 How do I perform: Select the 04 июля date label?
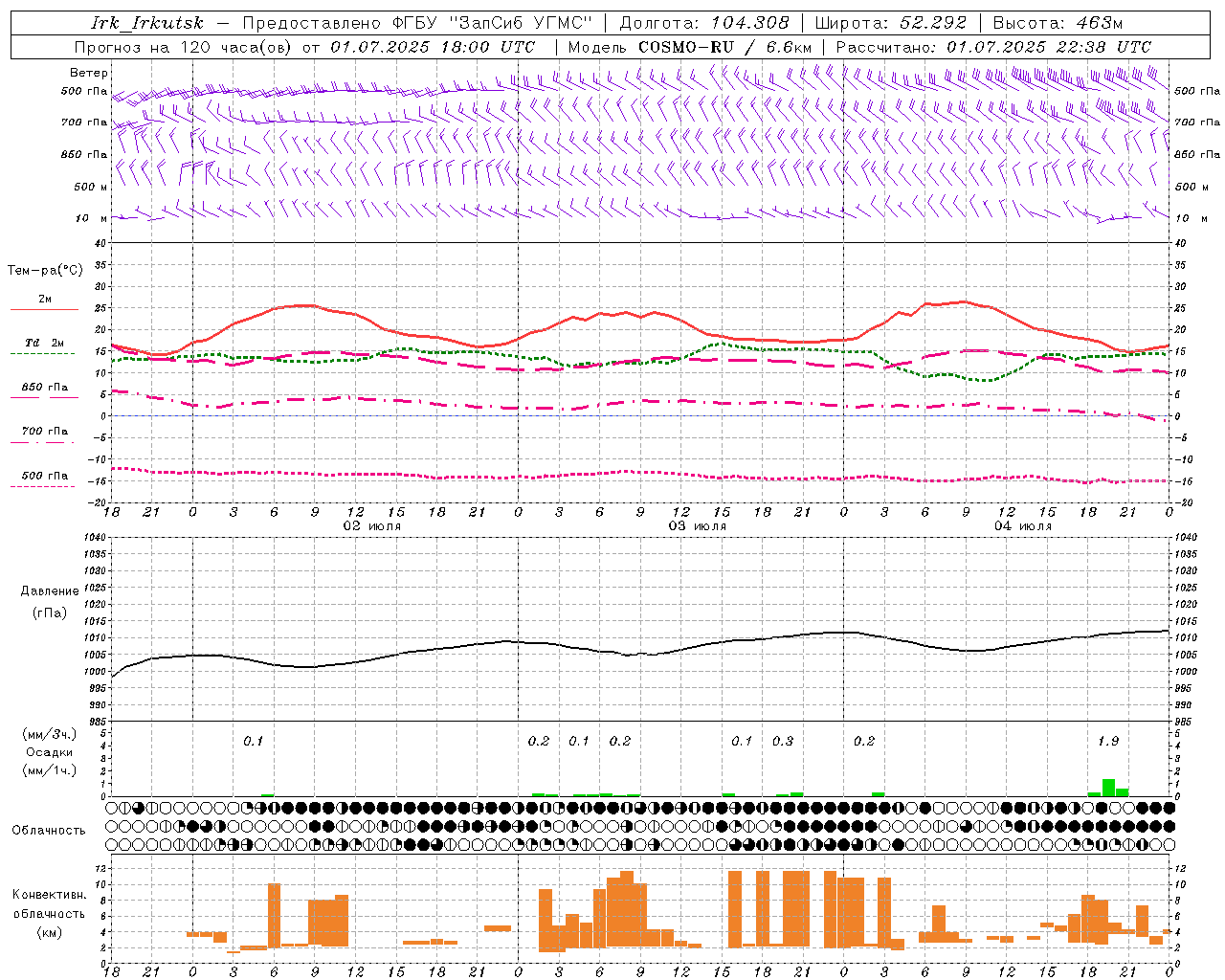pos(1023,526)
